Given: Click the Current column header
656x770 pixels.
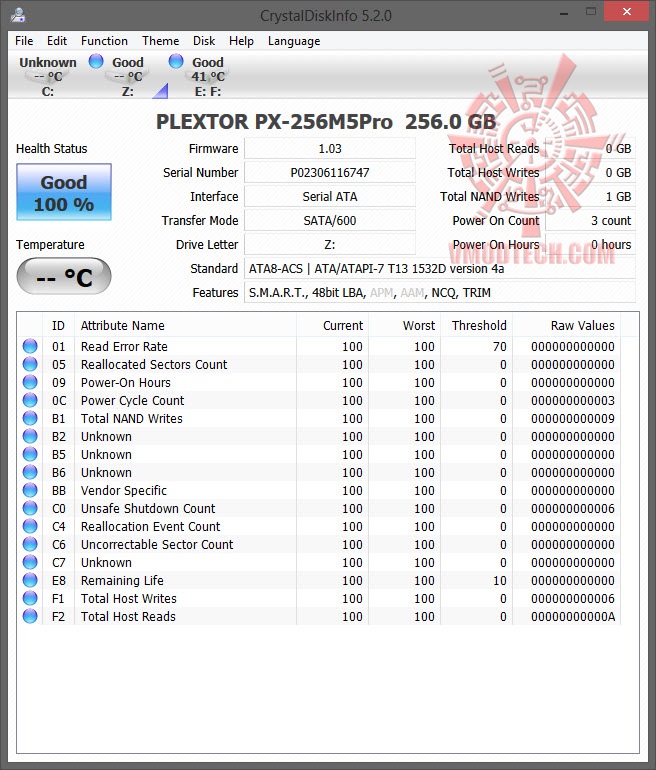Looking at the screenshot, I should point(332,326).
